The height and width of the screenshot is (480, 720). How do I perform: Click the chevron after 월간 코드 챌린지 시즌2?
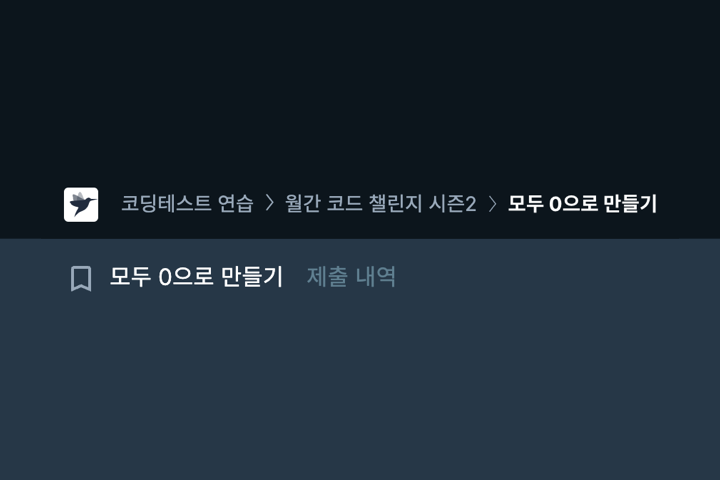click(x=492, y=203)
